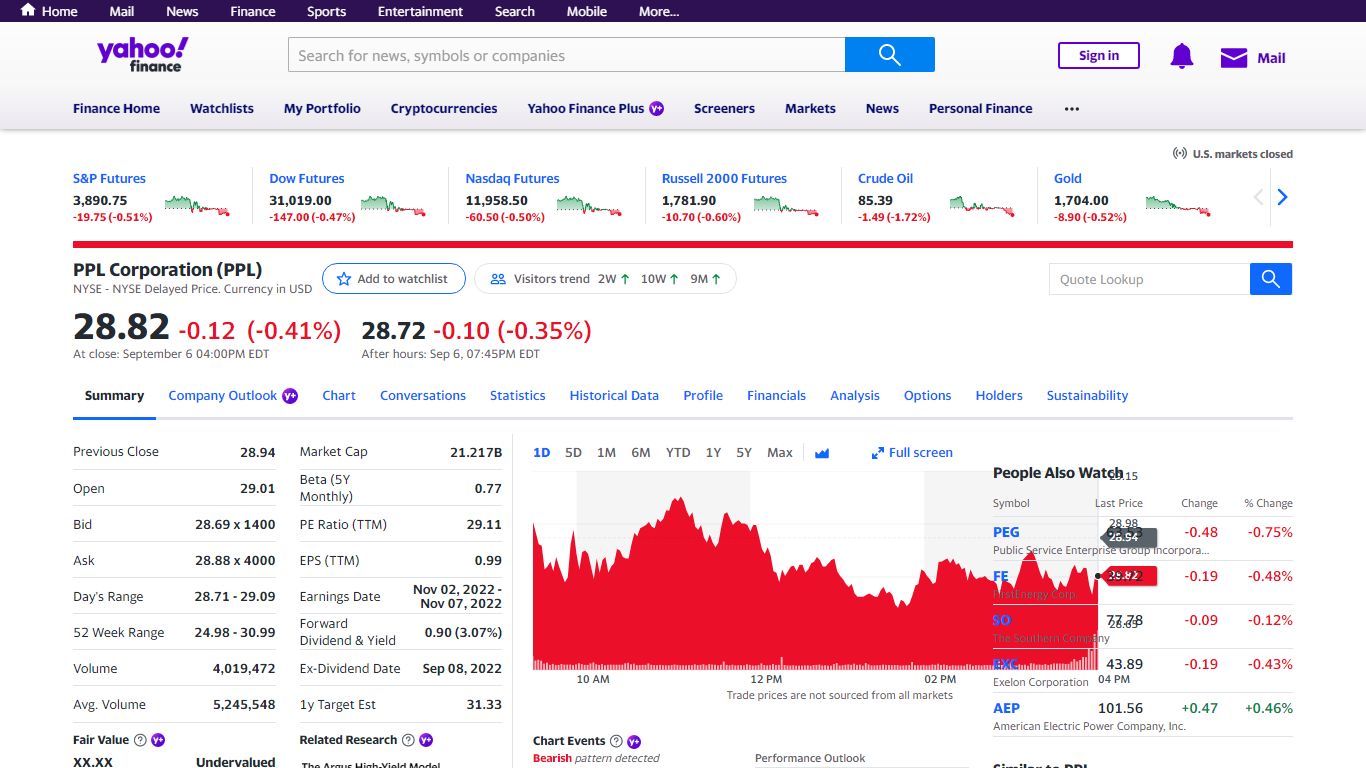The image size is (1366, 768).
Task: Switch to the Conversations tab
Action: click(423, 395)
